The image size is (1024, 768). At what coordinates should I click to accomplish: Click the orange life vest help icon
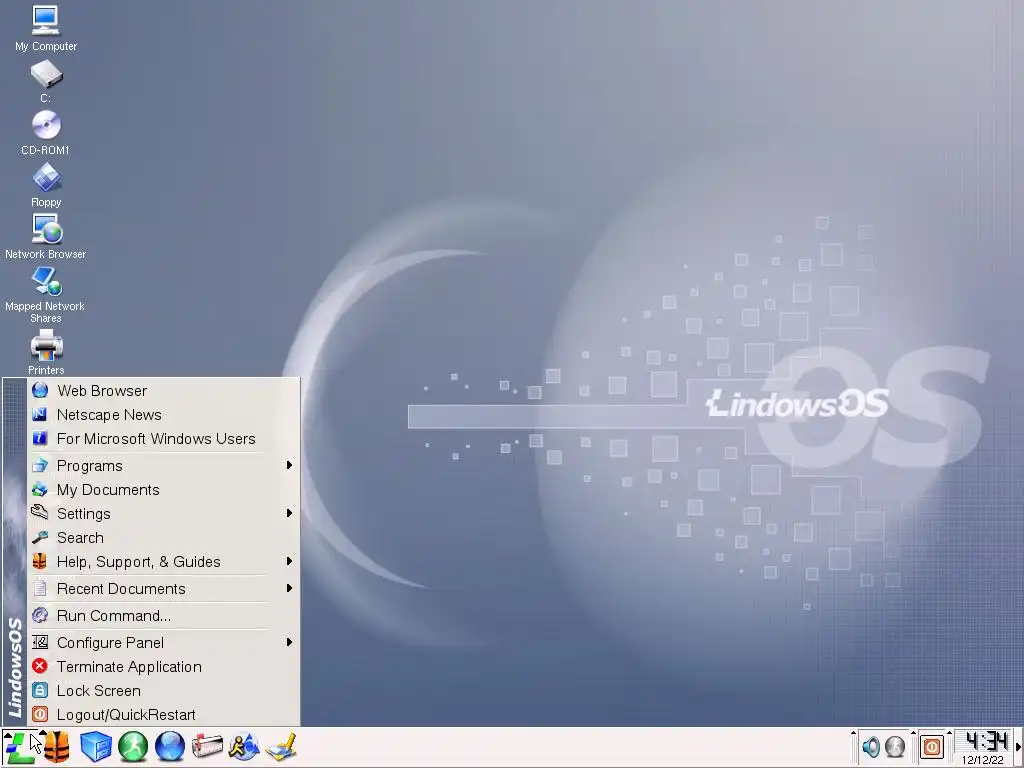[57, 747]
